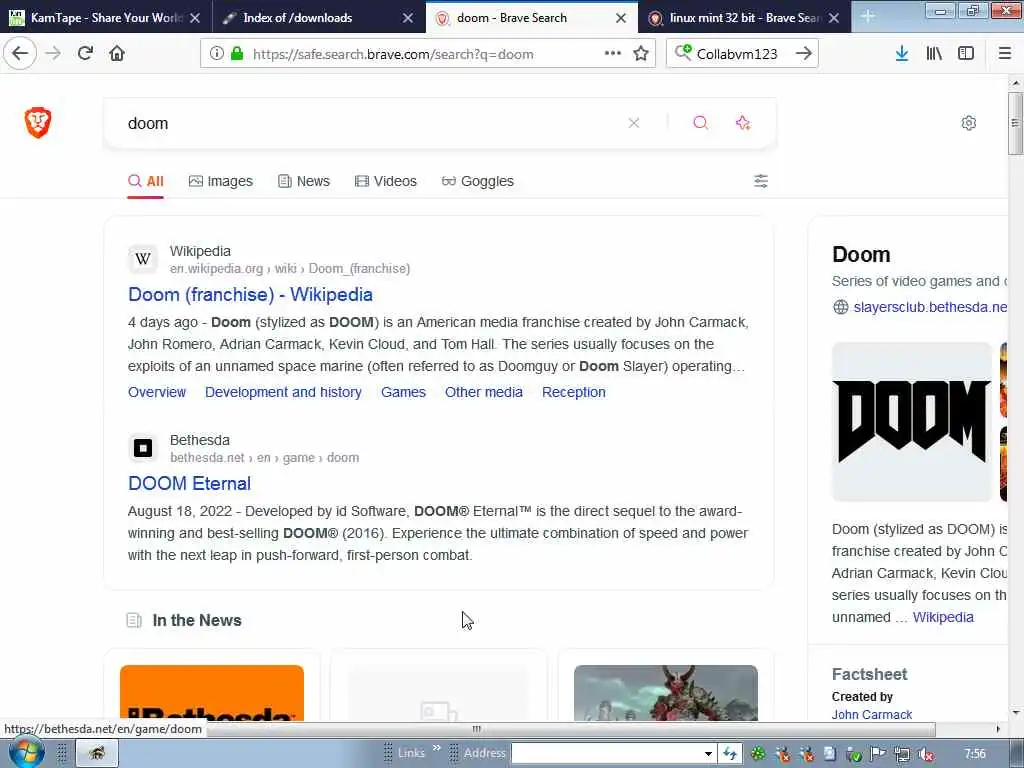Switch to the linux mint 32 bit tab
This screenshot has width=1024, height=768.
coord(744,18)
